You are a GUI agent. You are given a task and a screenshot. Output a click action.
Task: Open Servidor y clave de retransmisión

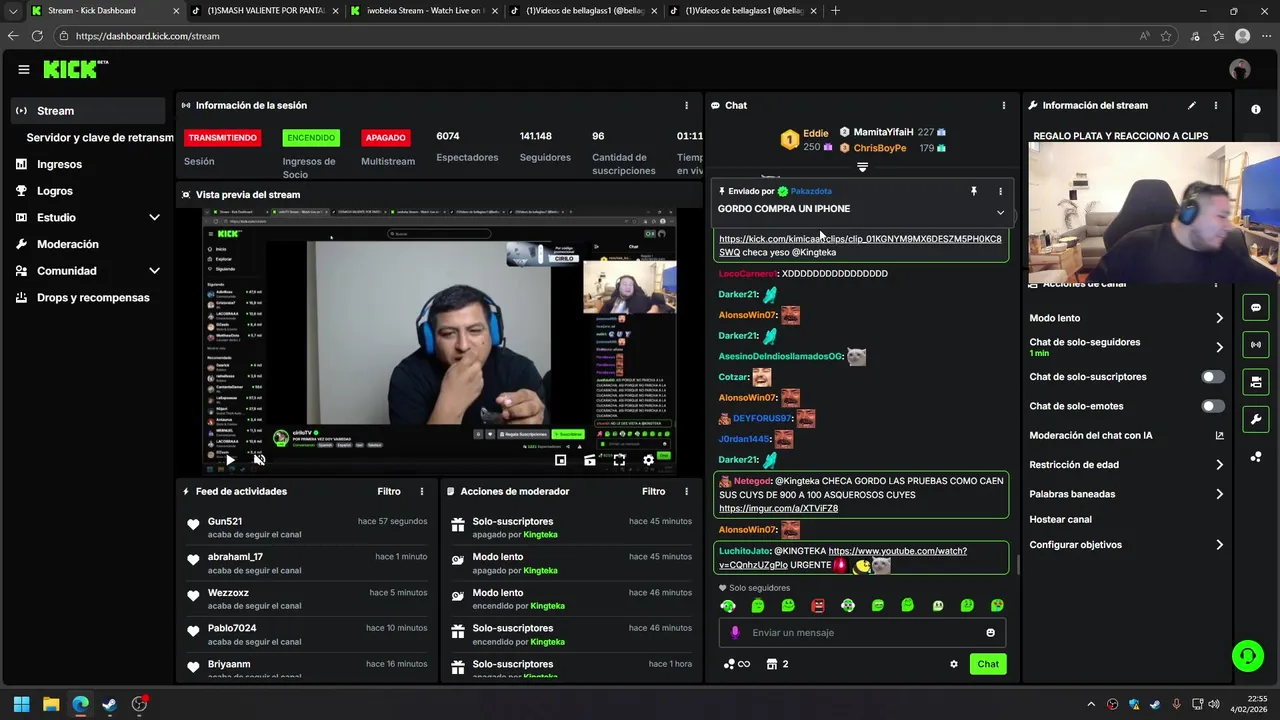pos(99,138)
